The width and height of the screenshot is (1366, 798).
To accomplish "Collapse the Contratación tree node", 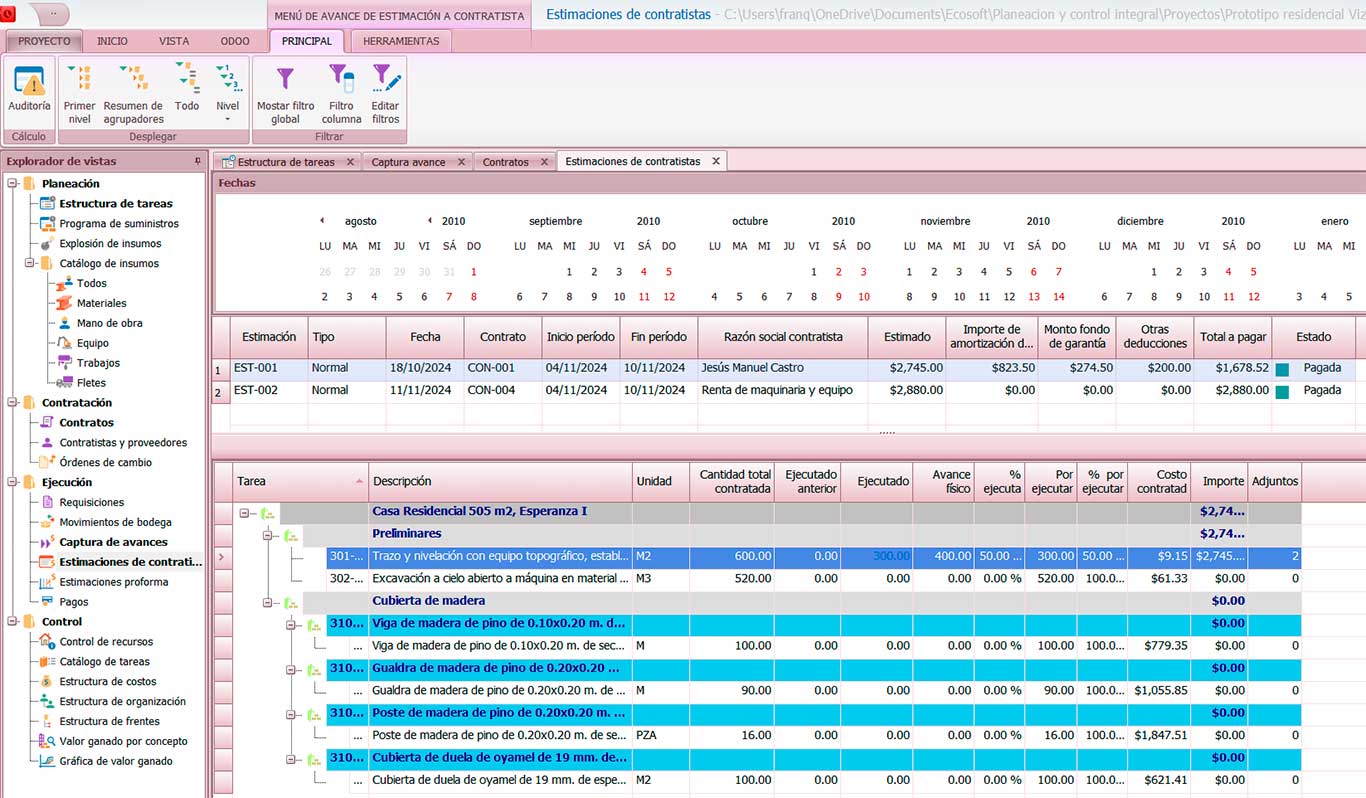I will (x=12, y=402).
